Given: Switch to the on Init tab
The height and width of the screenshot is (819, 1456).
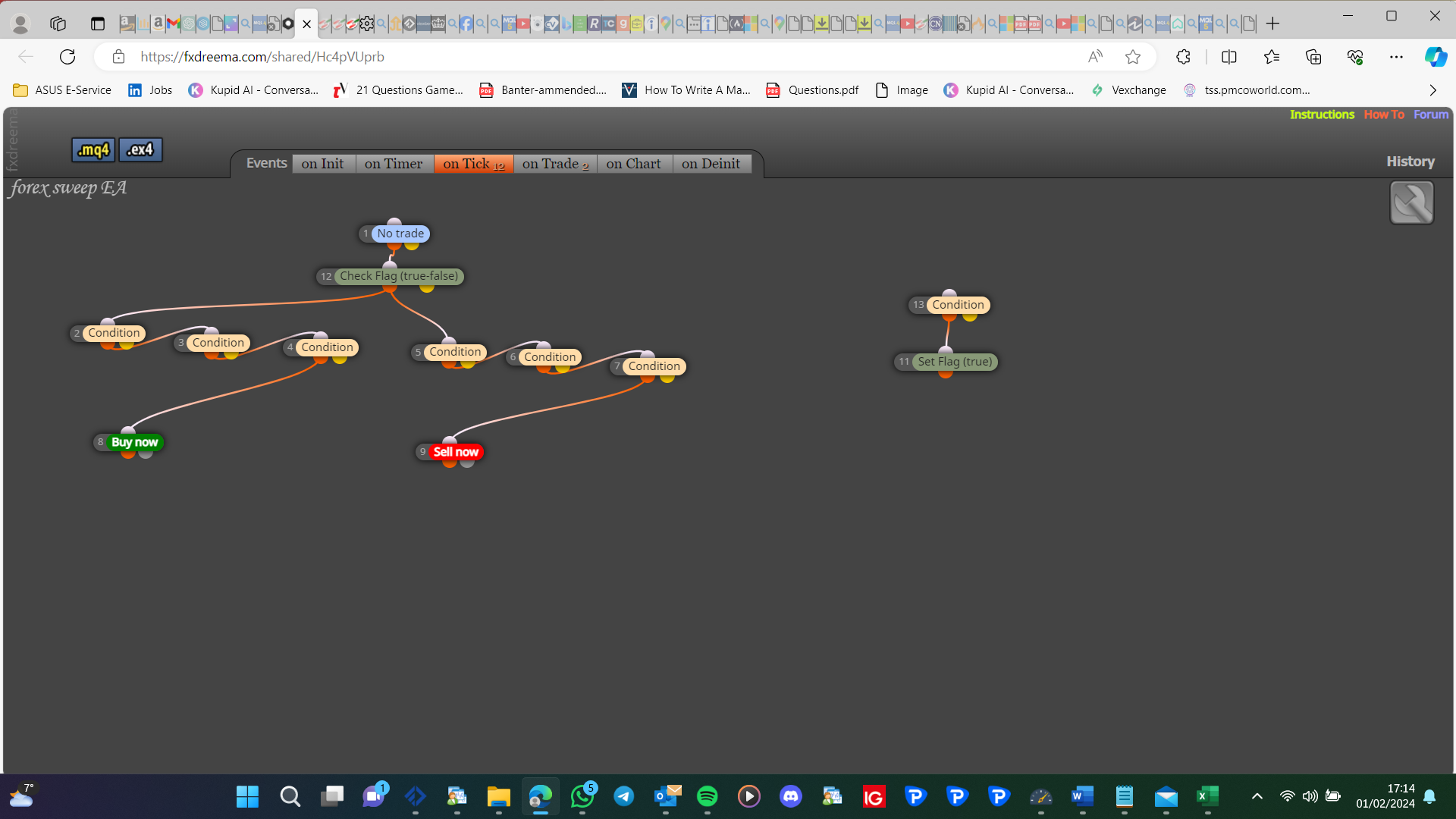Looking at the screenshot, I should click(323, 164).
